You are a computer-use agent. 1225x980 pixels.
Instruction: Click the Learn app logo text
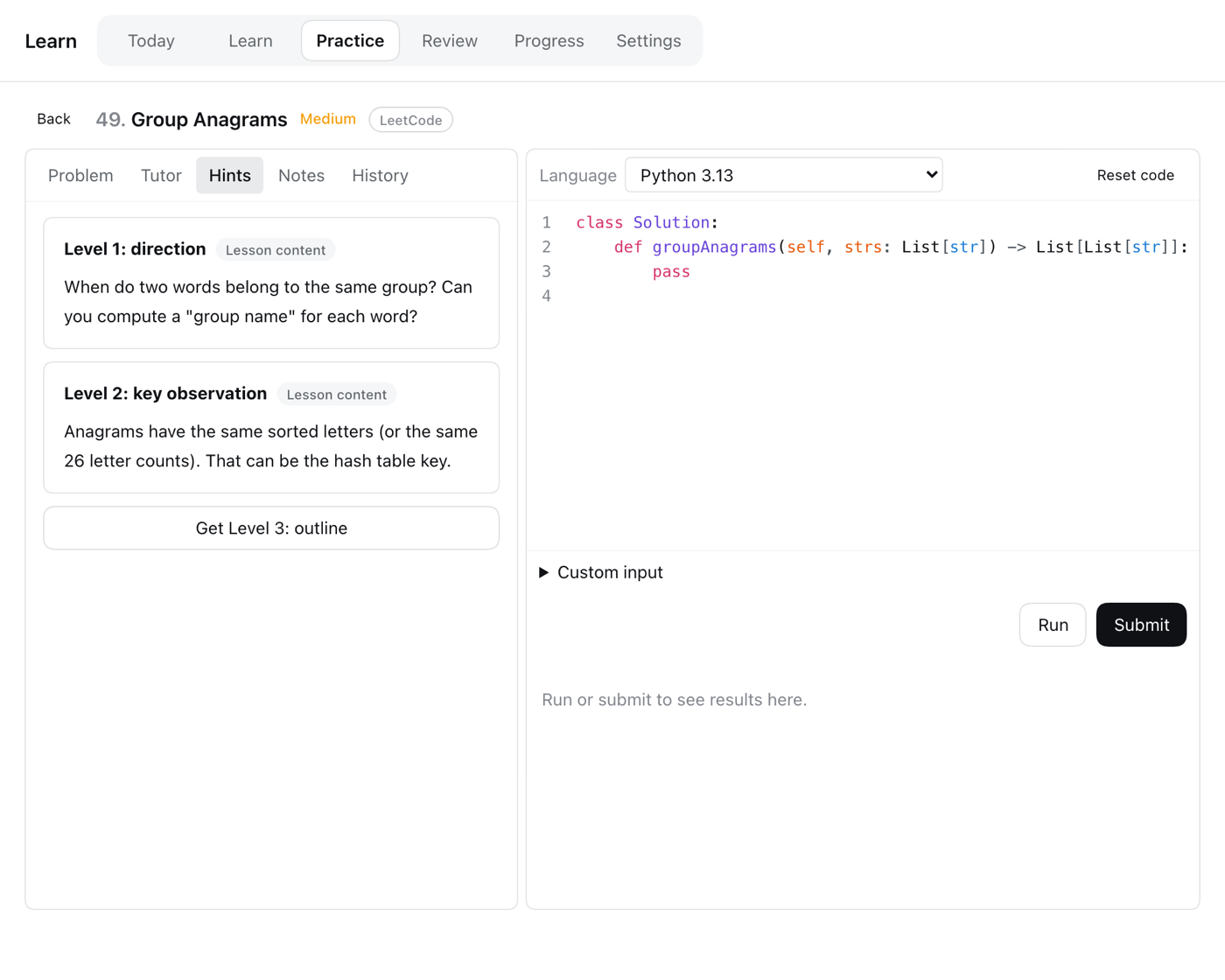51,41
